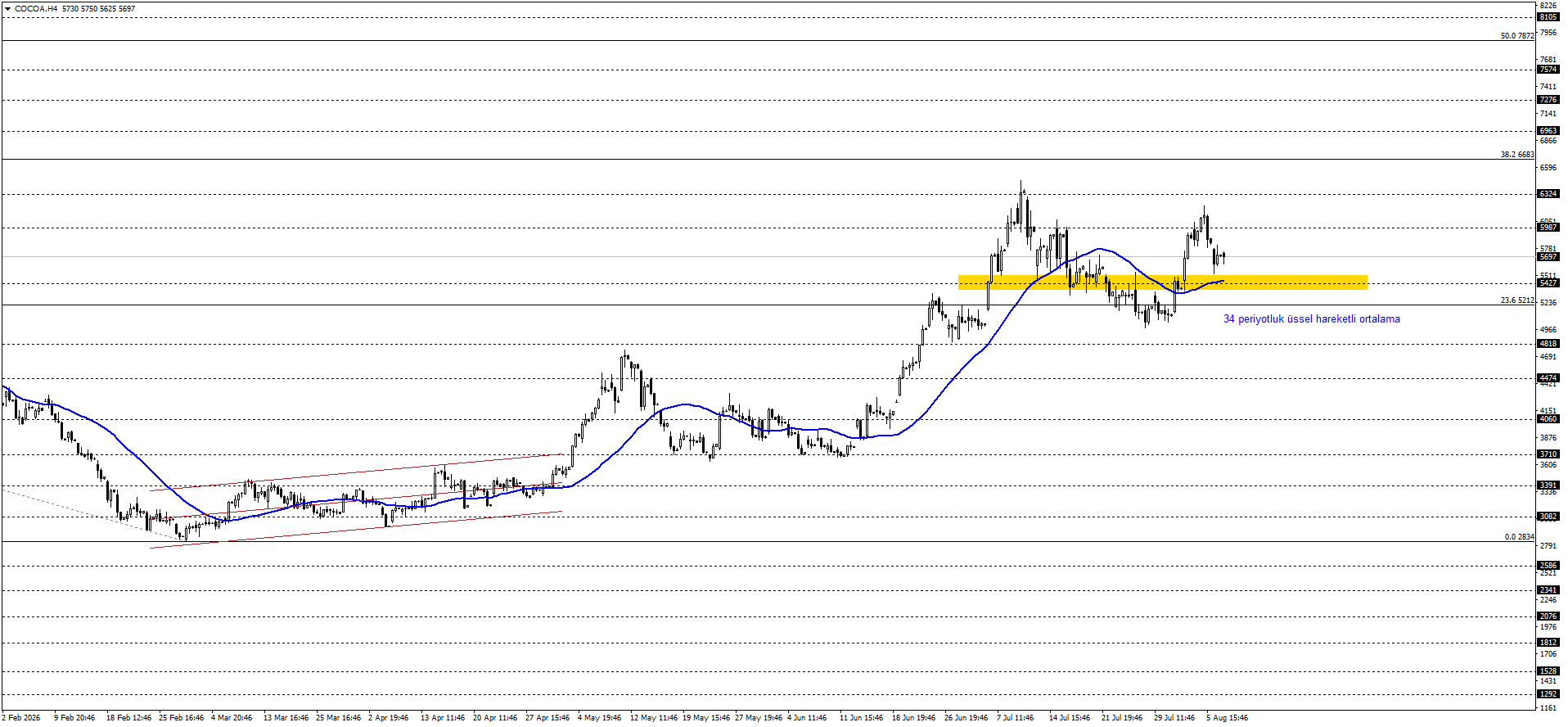Click the 6324 horizontal line price tag

[x=1548, y=194]
